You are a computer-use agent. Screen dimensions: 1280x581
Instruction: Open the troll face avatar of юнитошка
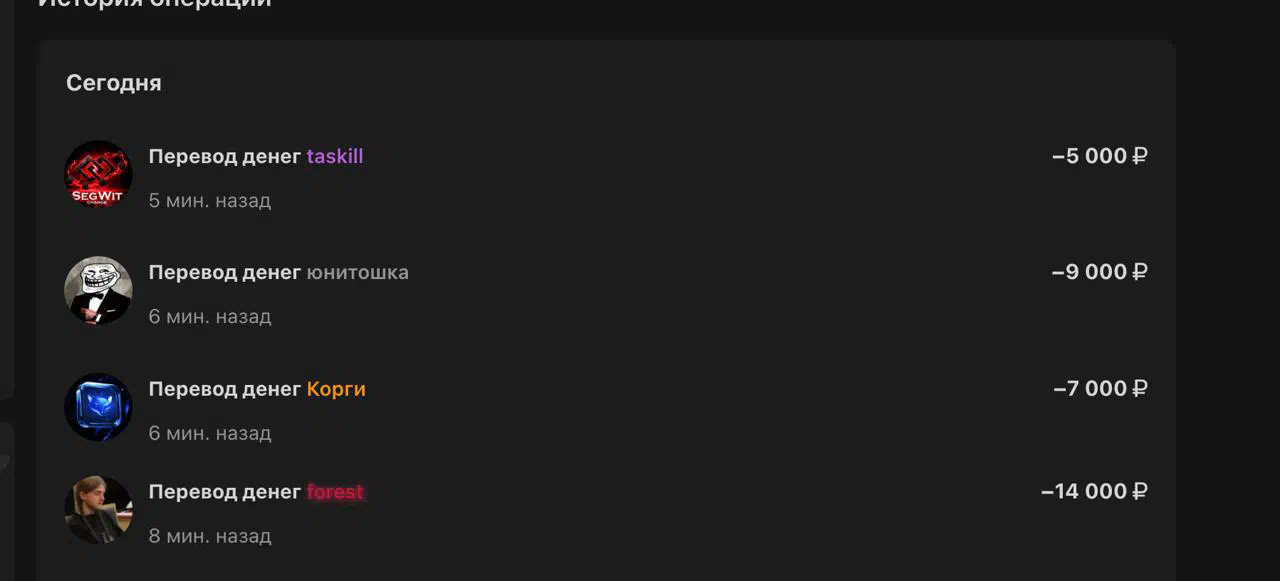pos(98,290)
